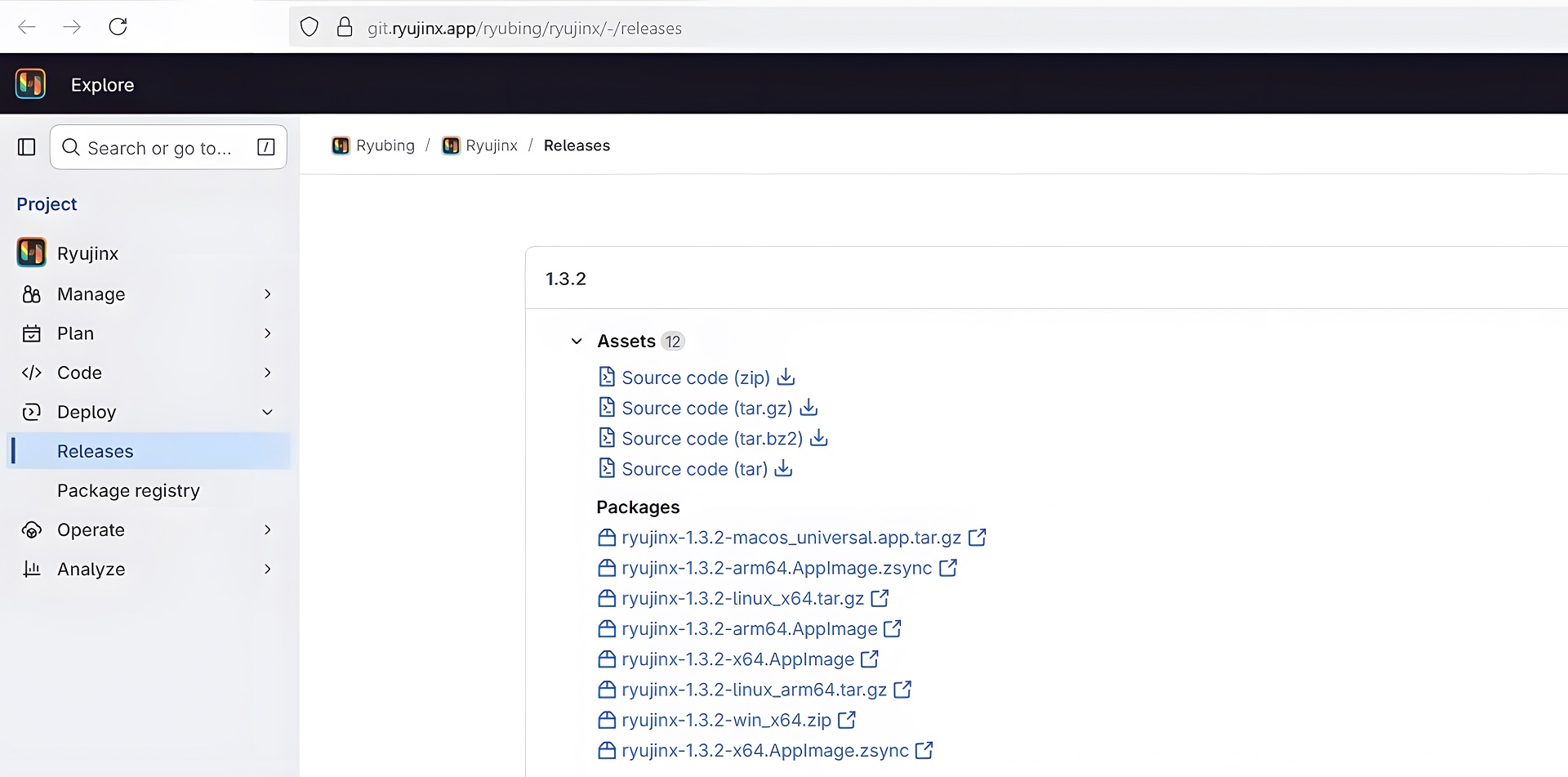
Task: Click download icon beside Source code (tar.bz2)
Action: 819,438
